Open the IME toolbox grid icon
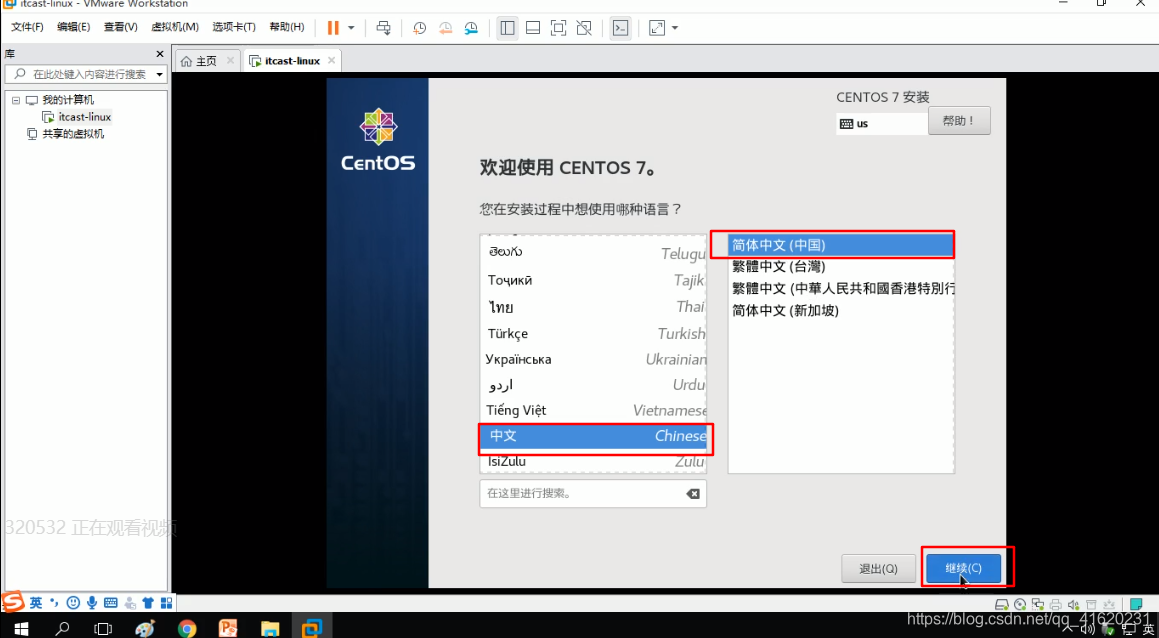Screen dimensions: 1159x638 tap(166, 603)
